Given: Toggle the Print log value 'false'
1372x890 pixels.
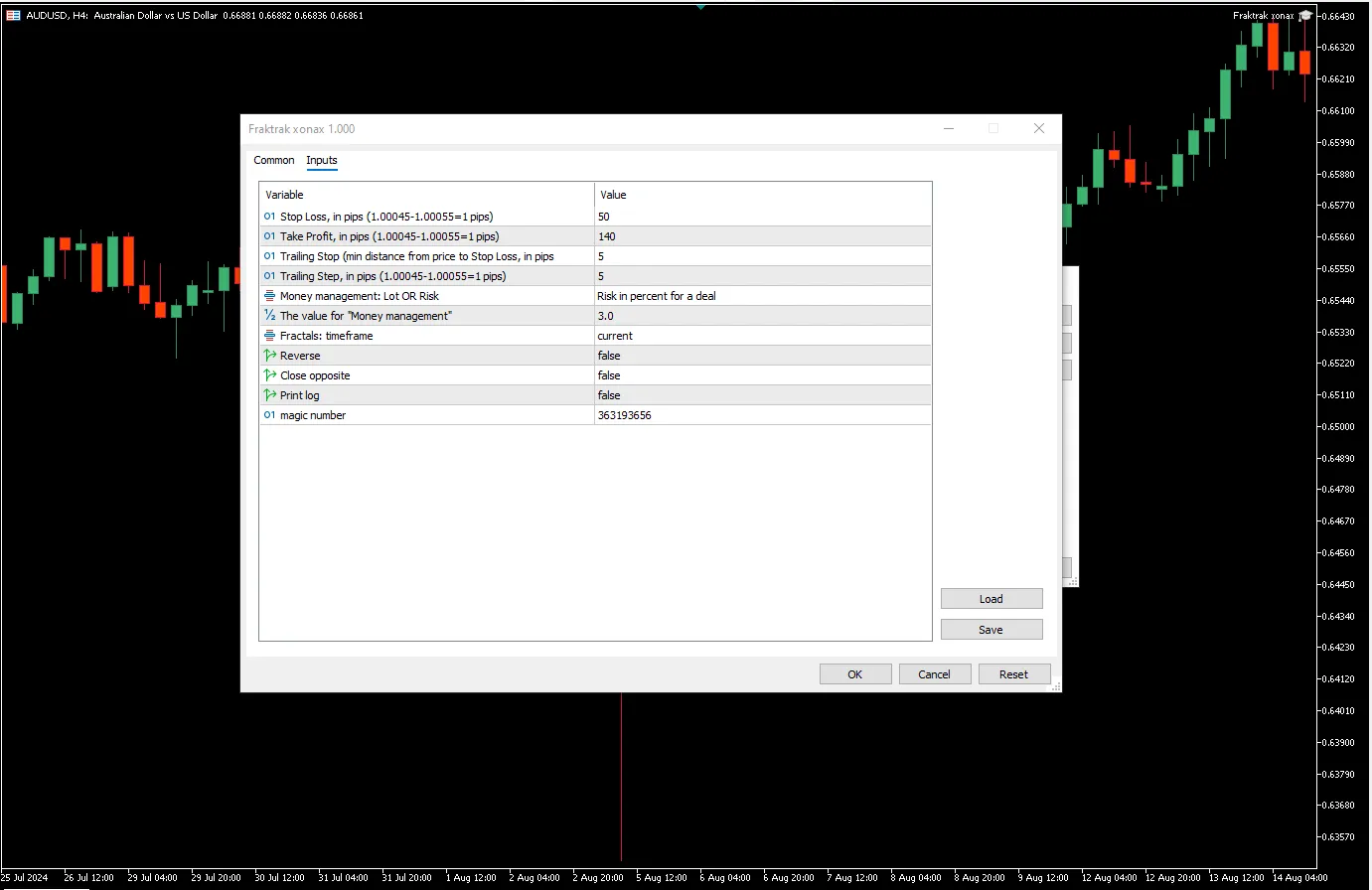Looking at the screenshot, I should [763, 395].
